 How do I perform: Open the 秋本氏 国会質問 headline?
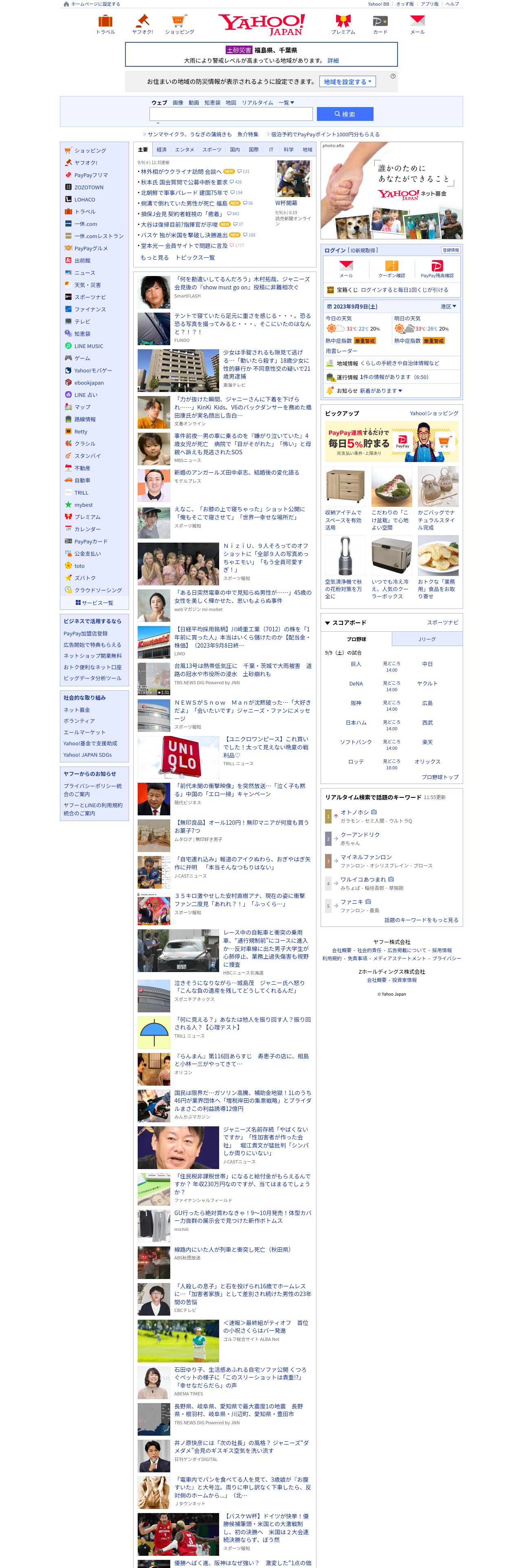click(x=184, y=182)
